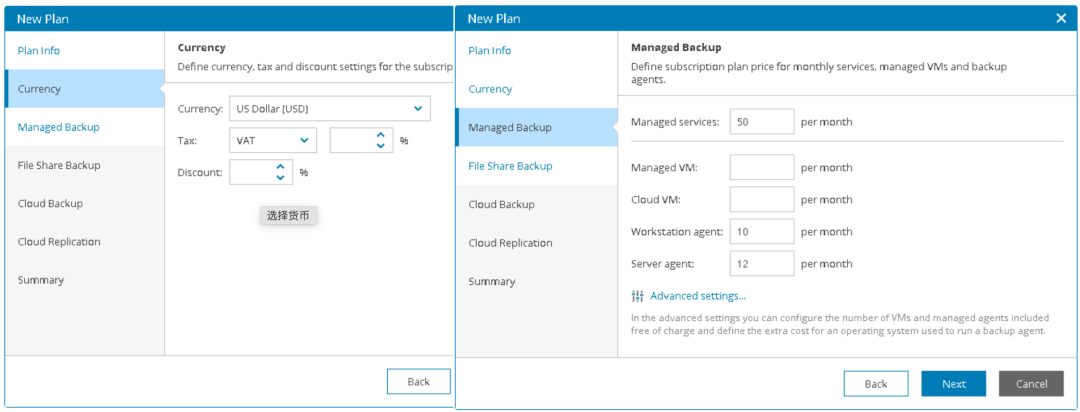Screen dimensions: 1080x412
Task: Click the Managed VM price field
Action: point(762,167)
